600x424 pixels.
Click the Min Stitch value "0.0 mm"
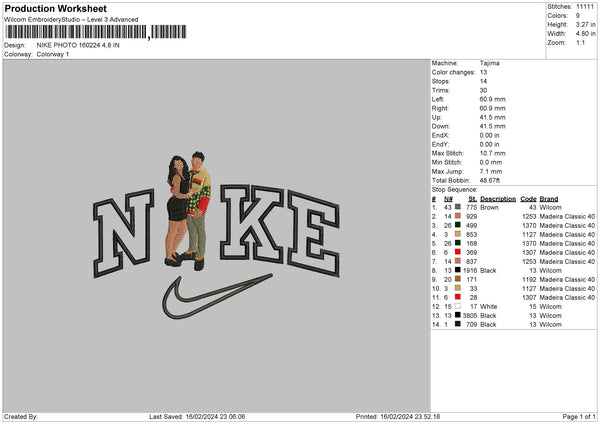[x=491, y=162]
